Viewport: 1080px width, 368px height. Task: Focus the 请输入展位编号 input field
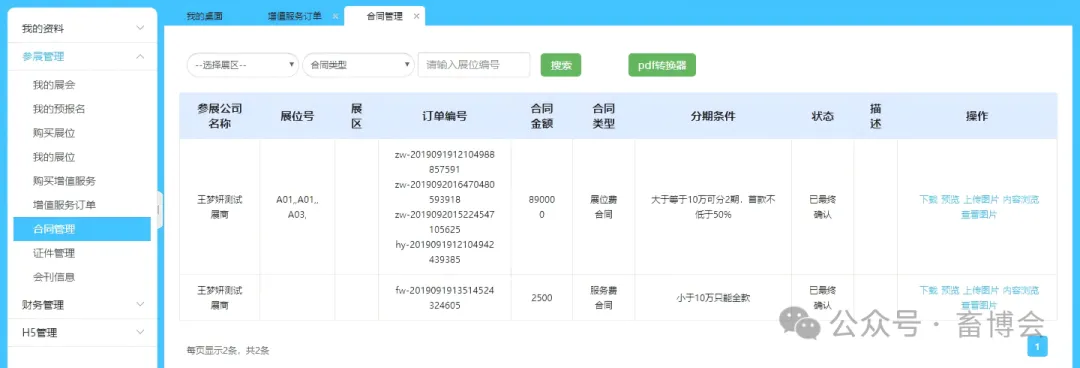(x=474, y=65)
